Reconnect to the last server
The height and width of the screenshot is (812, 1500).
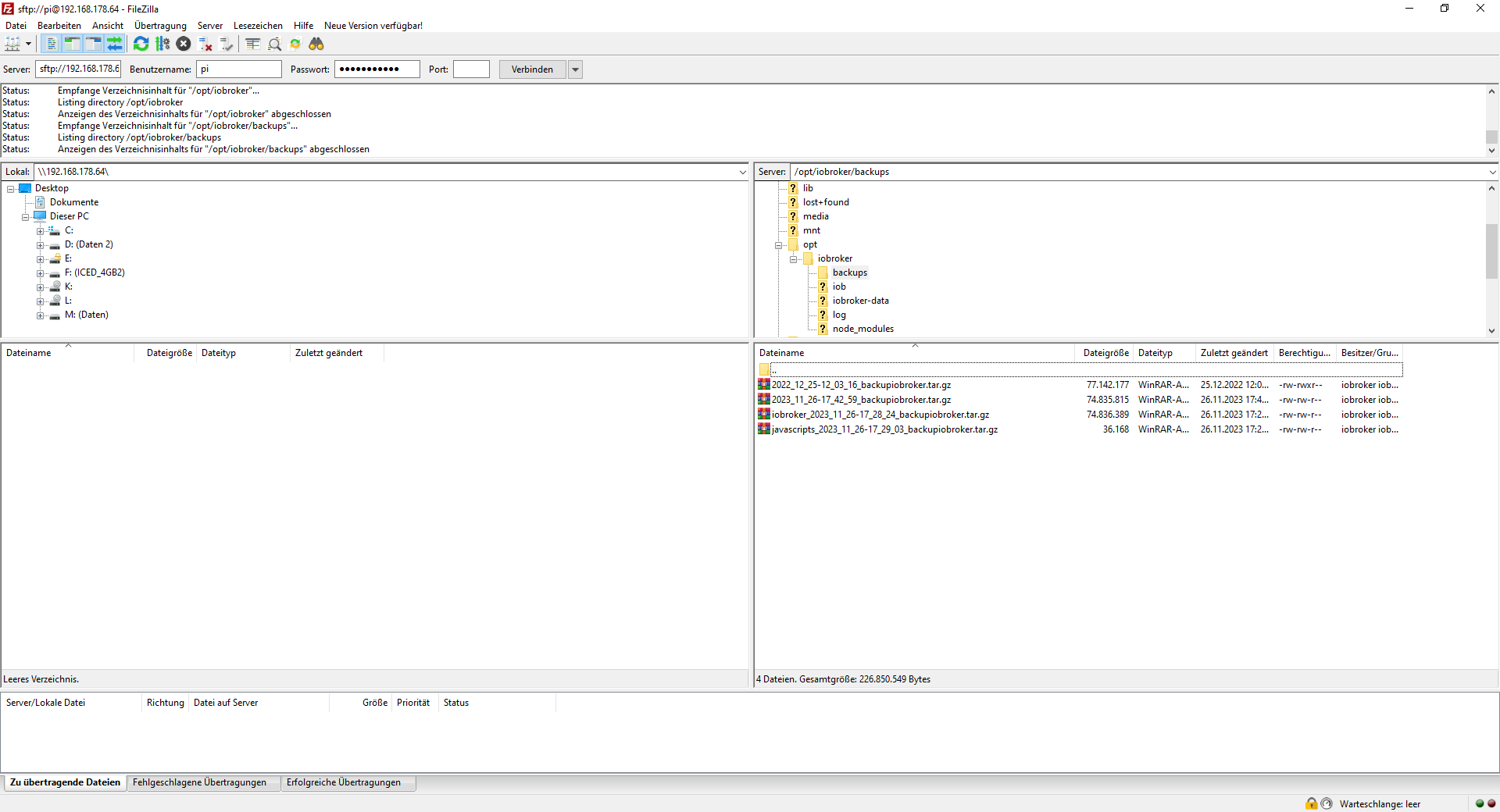[227, 45]
